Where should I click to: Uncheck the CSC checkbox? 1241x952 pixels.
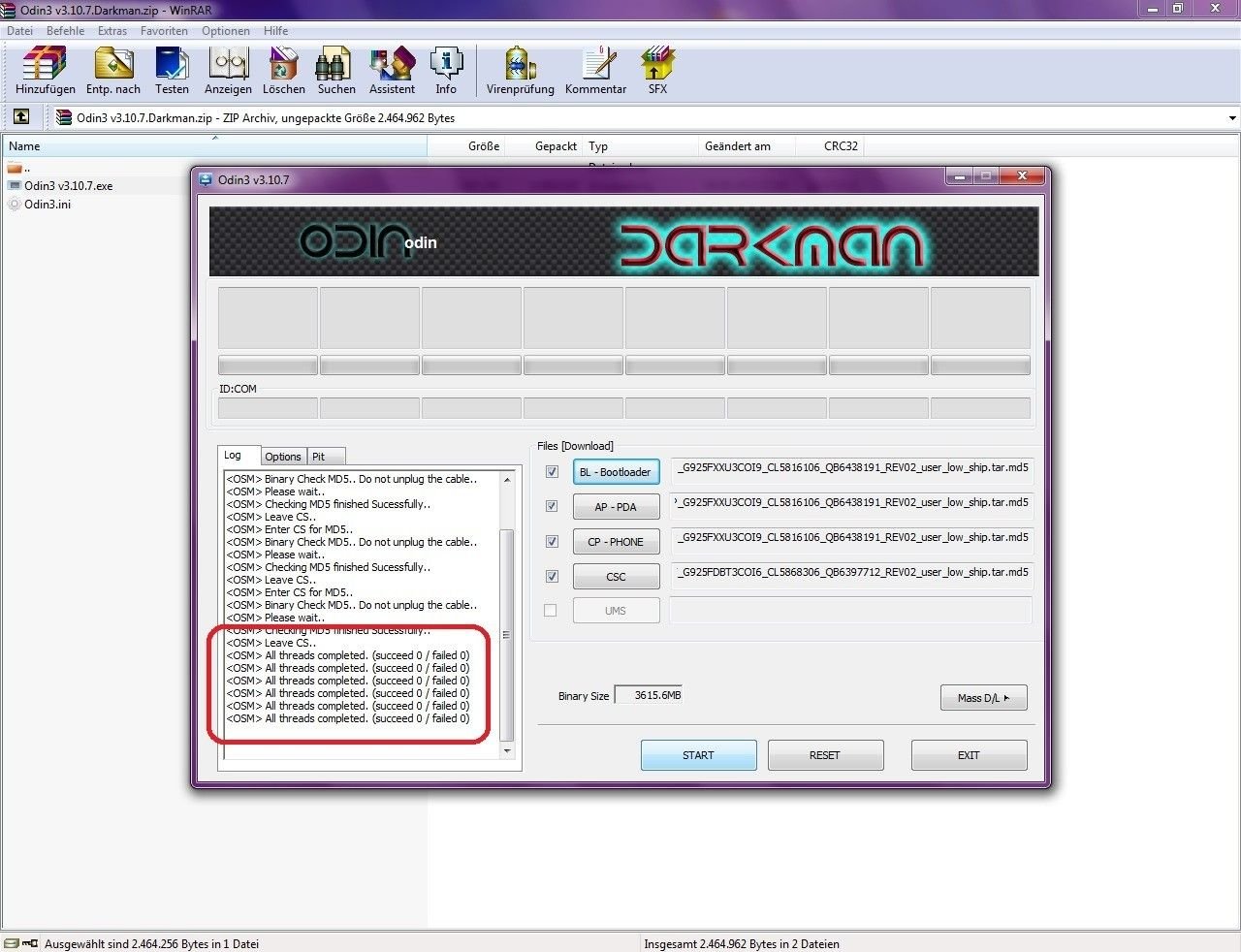coord(552,576)
